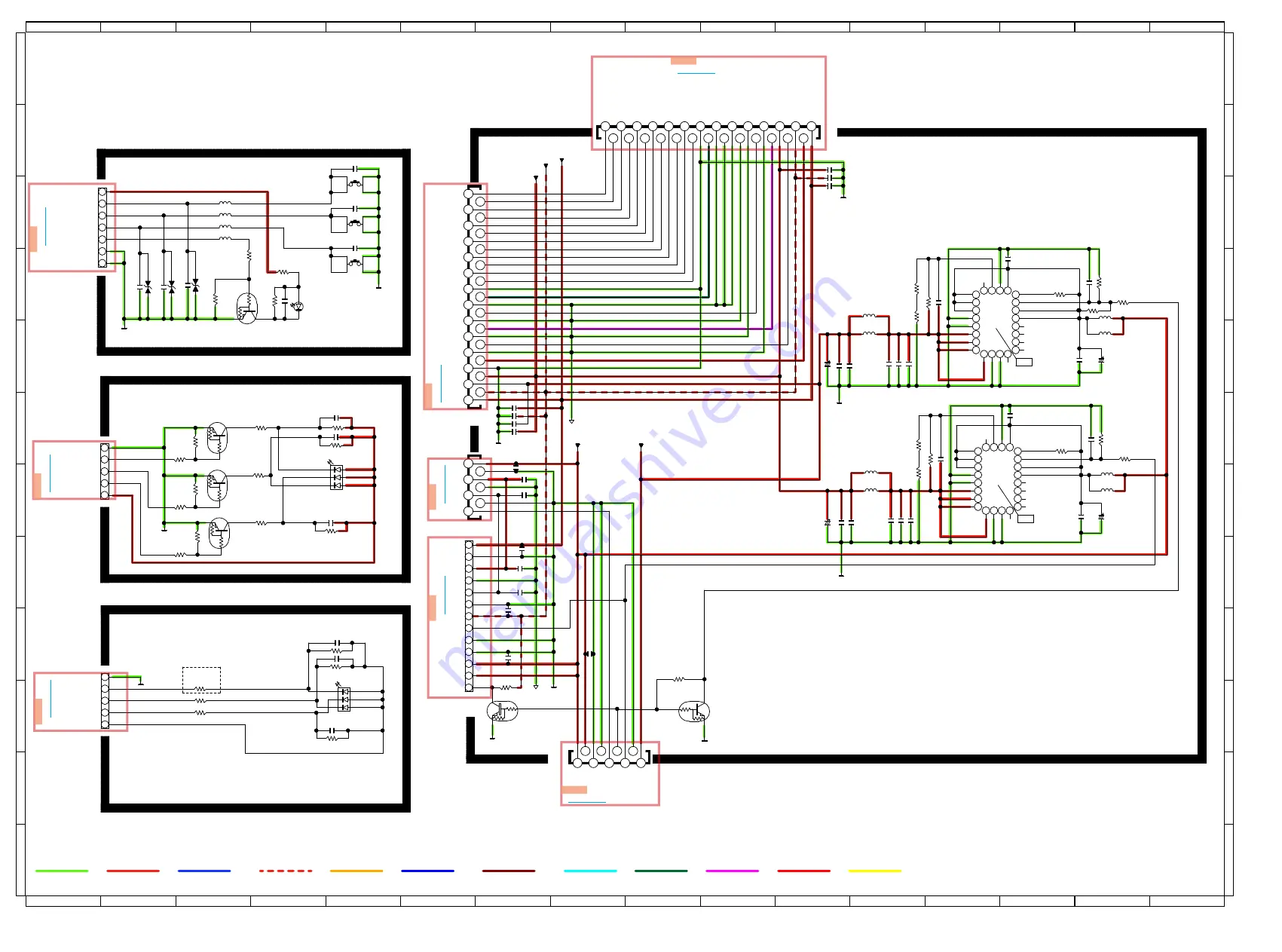This screenshot has width=1282, height=952.
Task: Click the topmost transistor in middle-left board
Action: click(x=217, y=438)
